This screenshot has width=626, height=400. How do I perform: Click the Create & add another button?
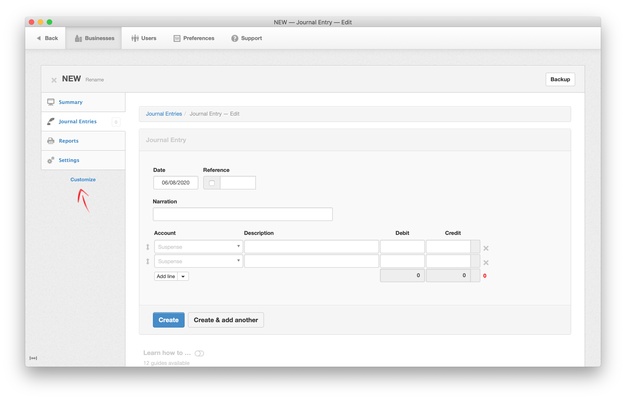(226, 320)
